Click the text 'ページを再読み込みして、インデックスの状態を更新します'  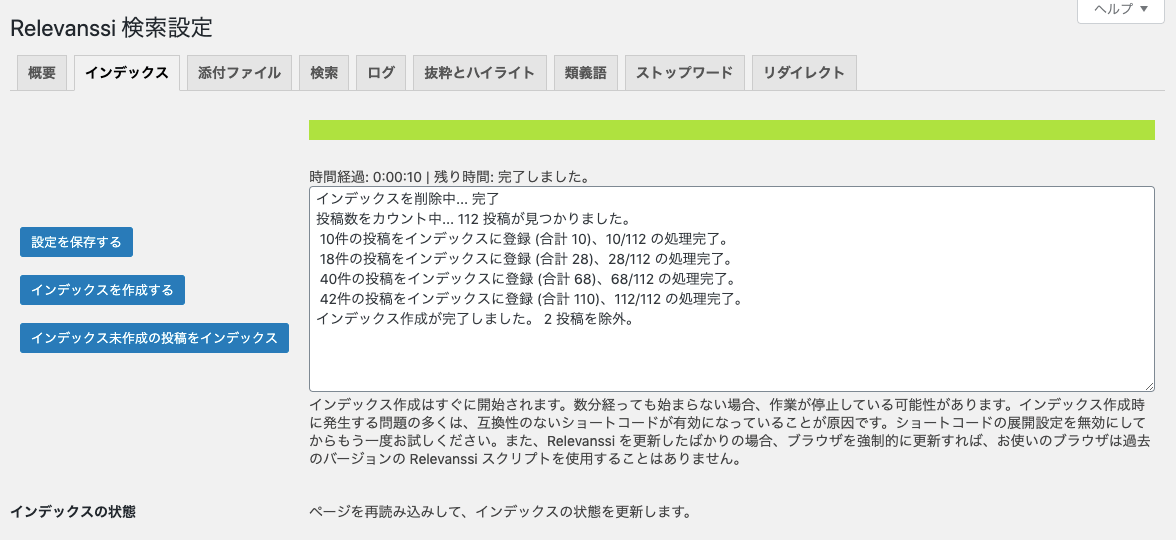(500, 513)
